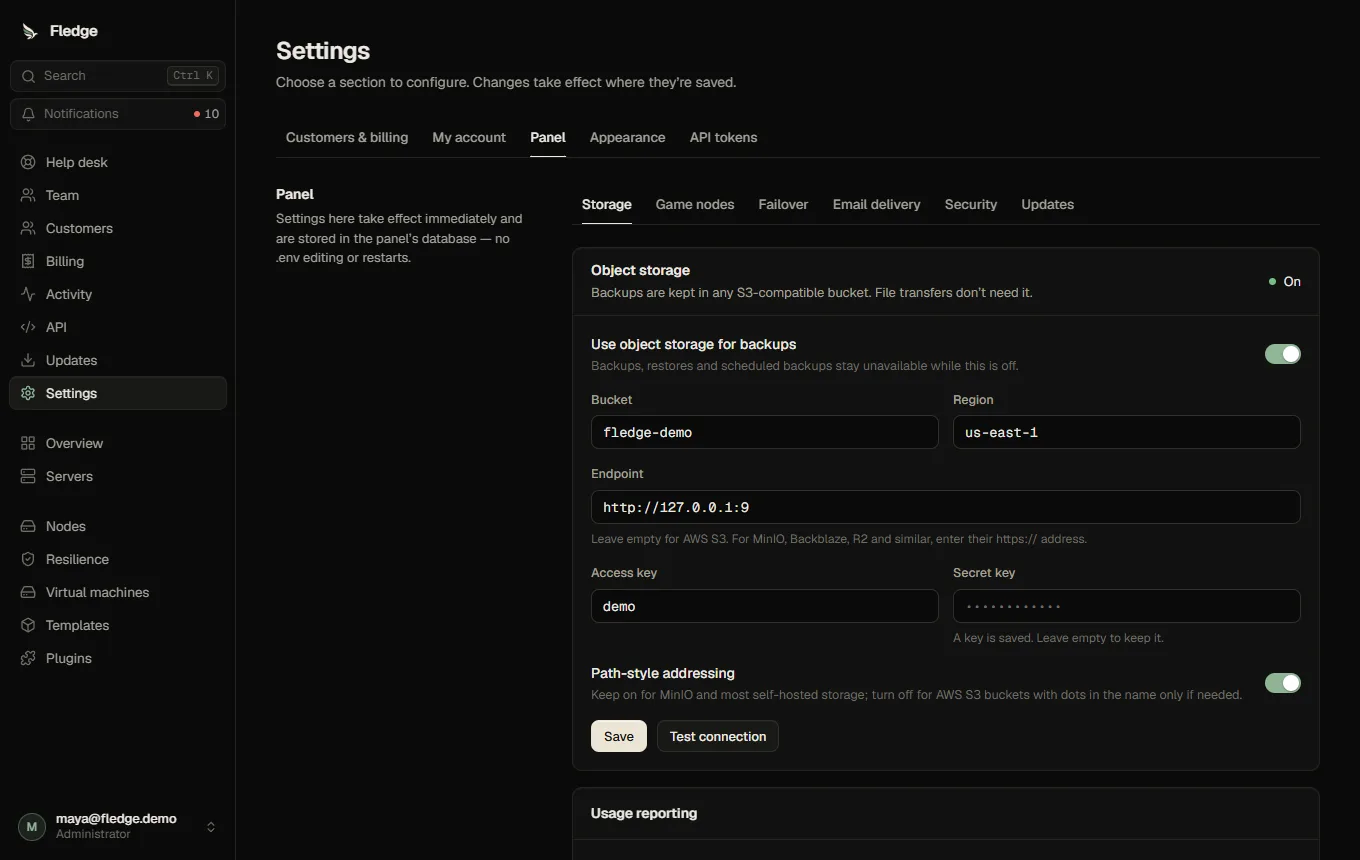Click the Templates cube icon
1360x860 pixels.
[x=28, y=625]
